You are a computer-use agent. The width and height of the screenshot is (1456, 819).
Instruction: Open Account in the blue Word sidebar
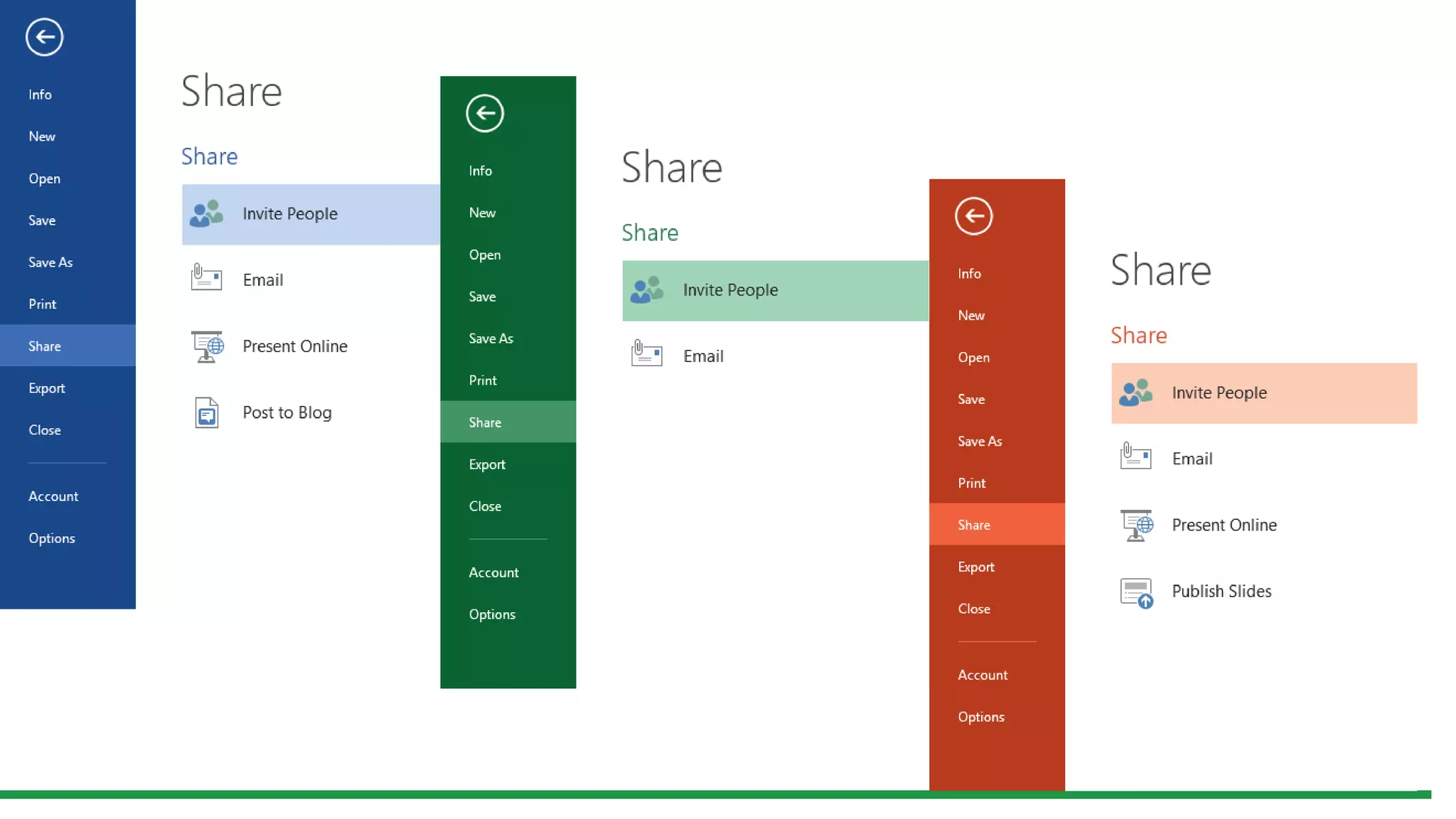click(x=53, y=496)
